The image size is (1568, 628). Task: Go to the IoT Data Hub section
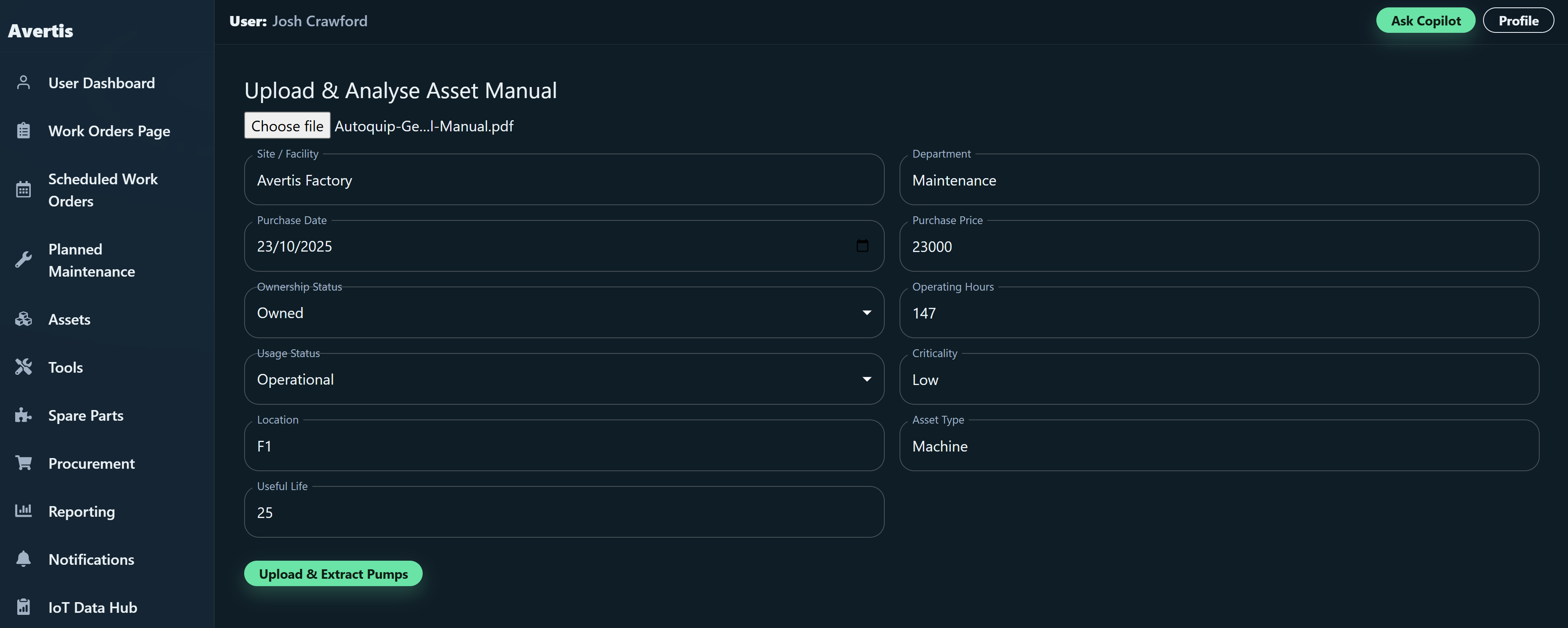pos(92,607)
